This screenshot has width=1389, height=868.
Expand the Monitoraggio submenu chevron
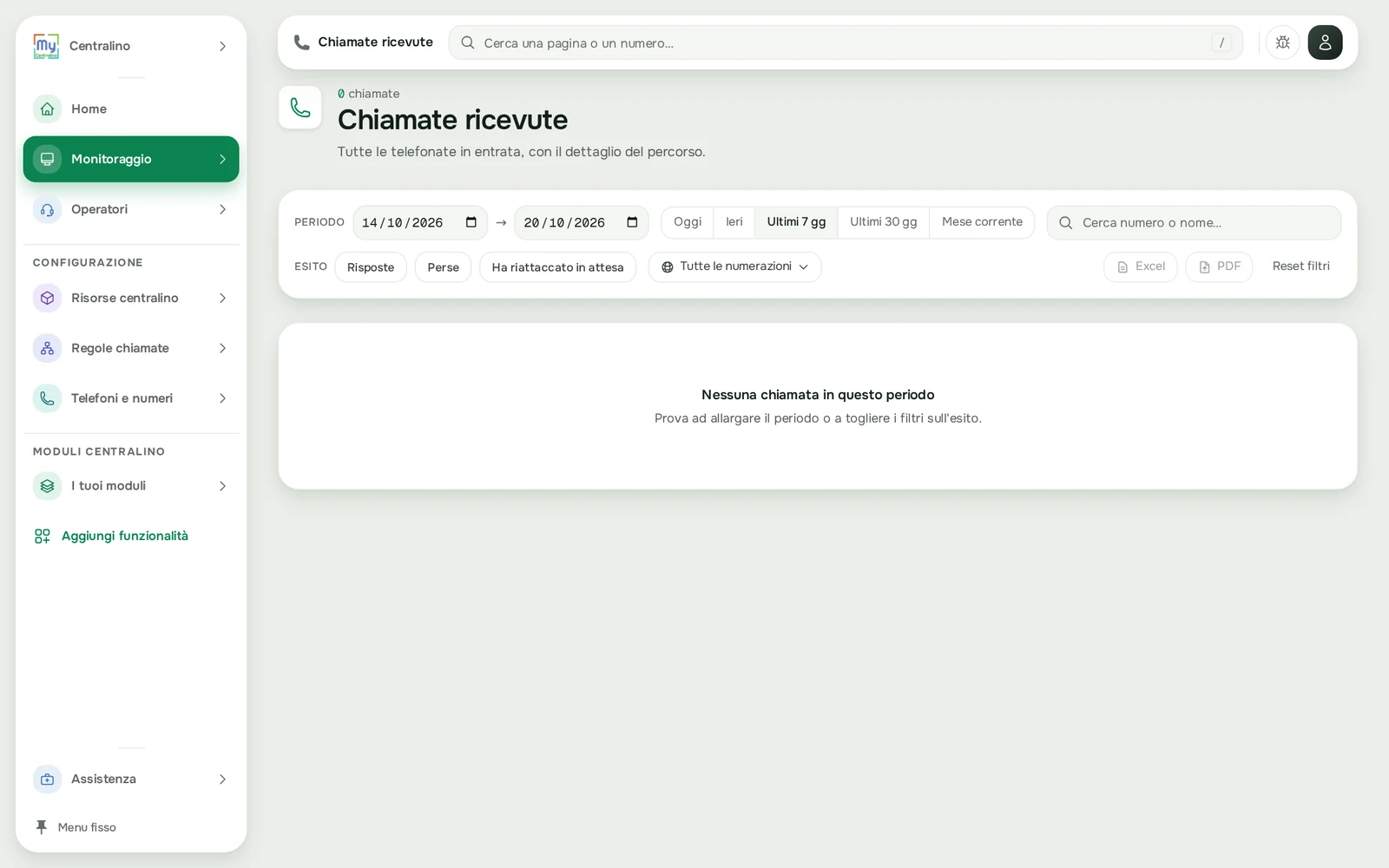tap(222, 159)
